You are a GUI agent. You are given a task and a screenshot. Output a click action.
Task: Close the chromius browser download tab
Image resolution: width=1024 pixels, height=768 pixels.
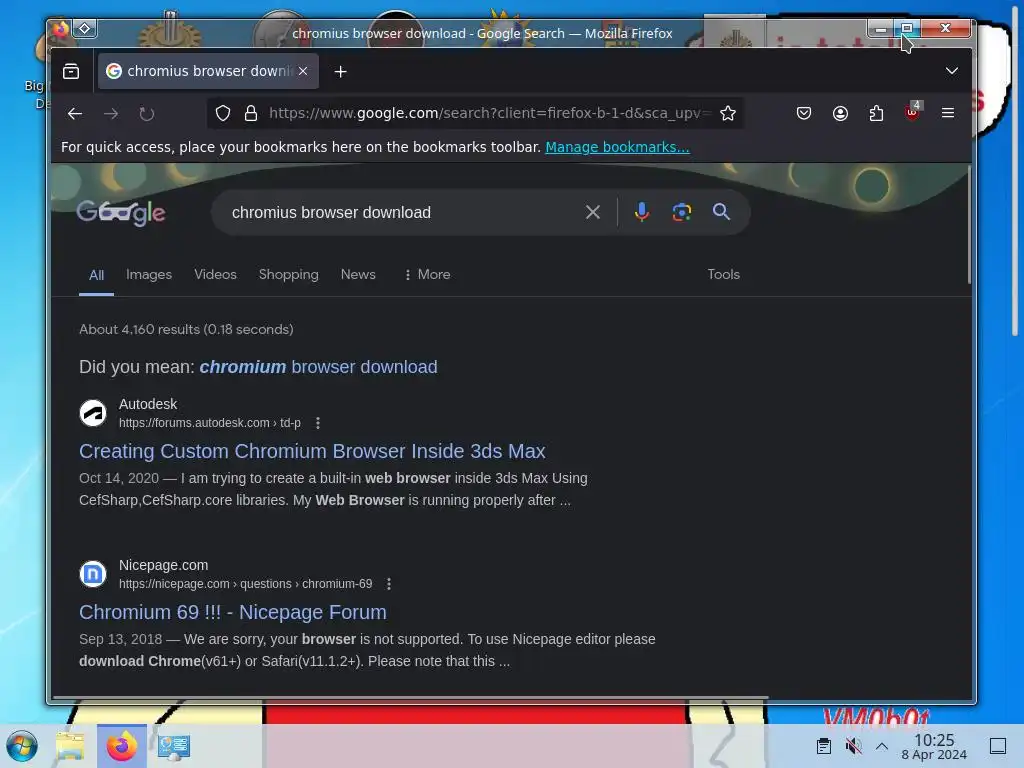[303, 71]
